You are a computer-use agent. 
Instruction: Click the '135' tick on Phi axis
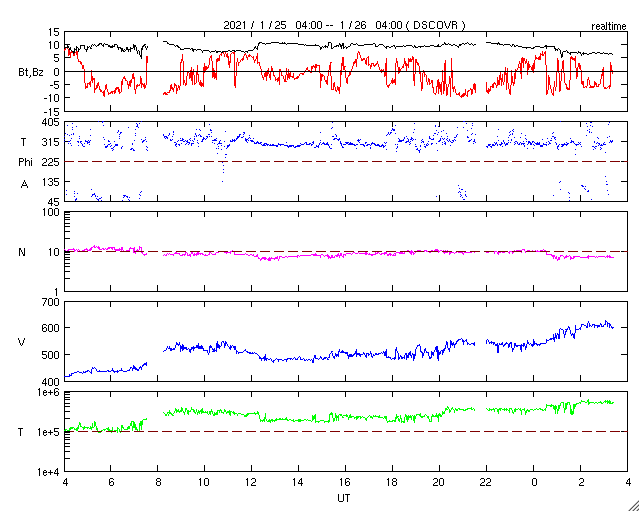[x=51, y=182]
